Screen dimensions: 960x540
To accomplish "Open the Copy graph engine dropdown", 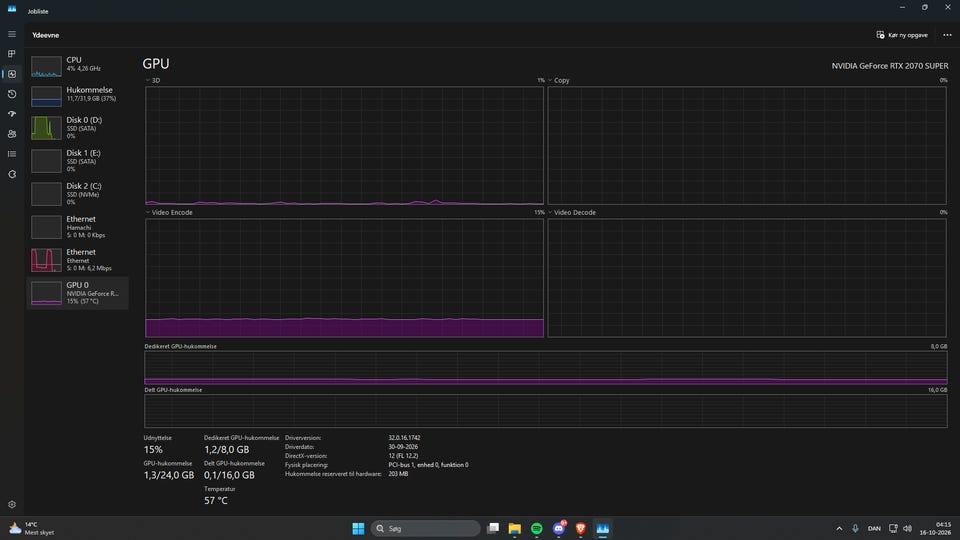I will coord(559,80).
